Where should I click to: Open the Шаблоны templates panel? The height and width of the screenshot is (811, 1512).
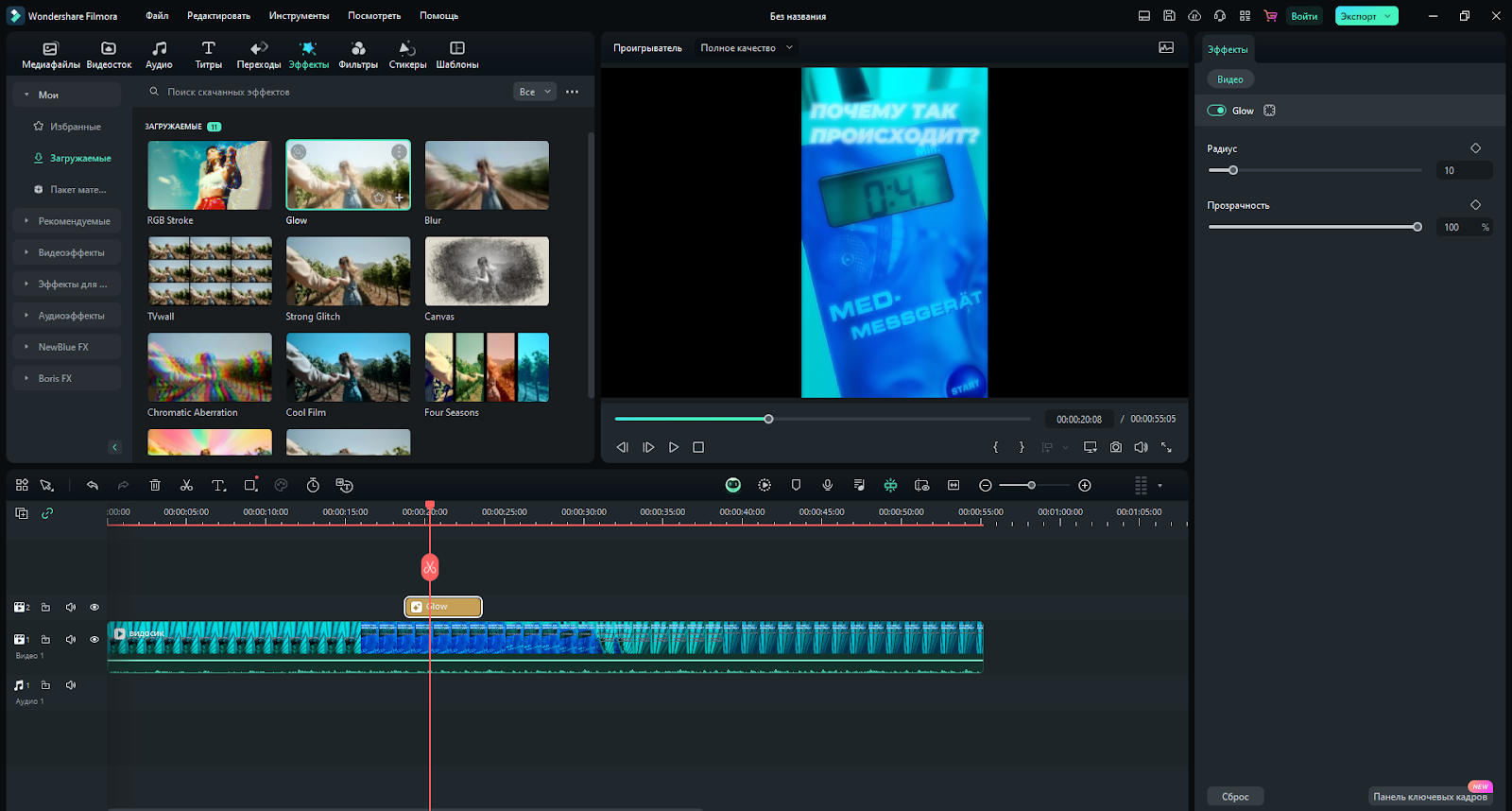tap(457, 55)
